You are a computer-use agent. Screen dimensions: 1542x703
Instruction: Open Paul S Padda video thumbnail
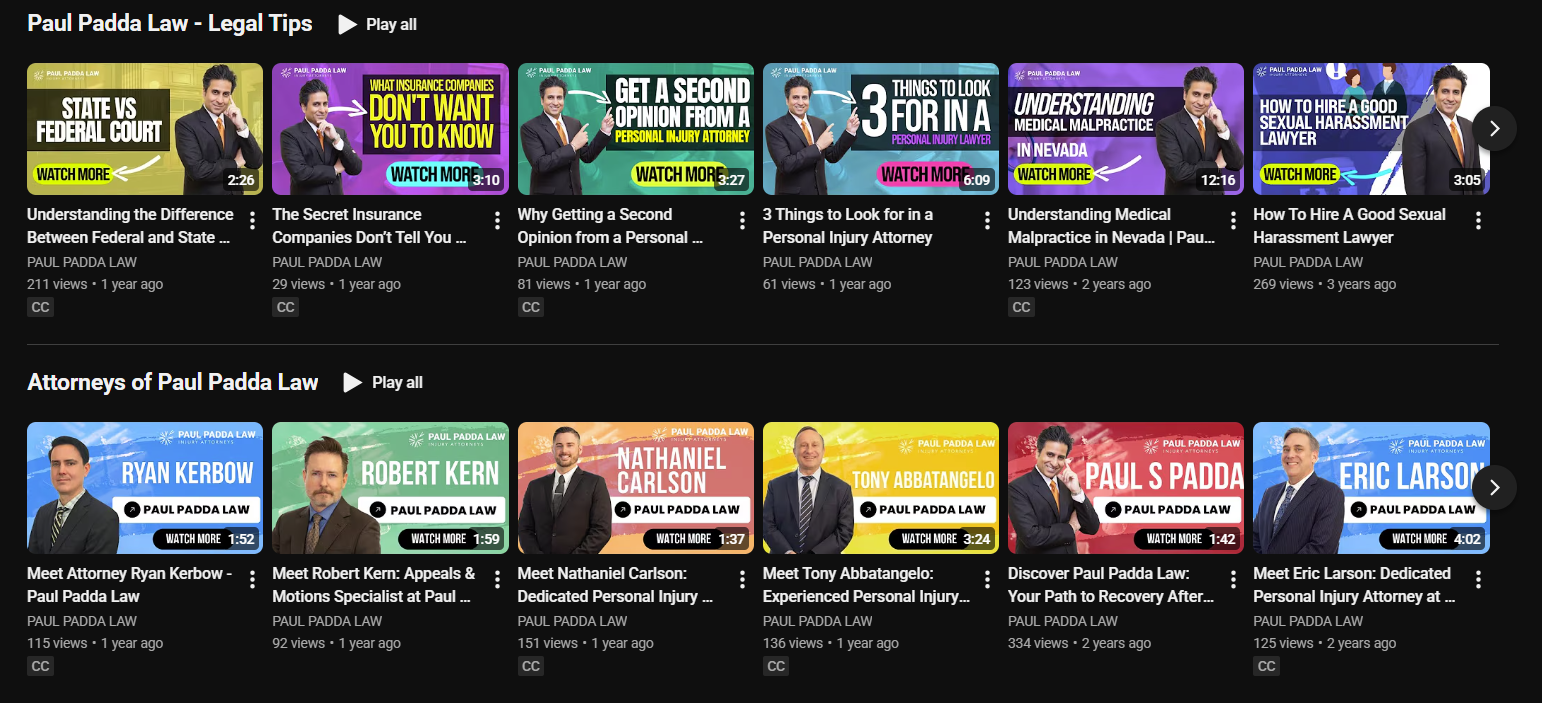[1126, 488]
